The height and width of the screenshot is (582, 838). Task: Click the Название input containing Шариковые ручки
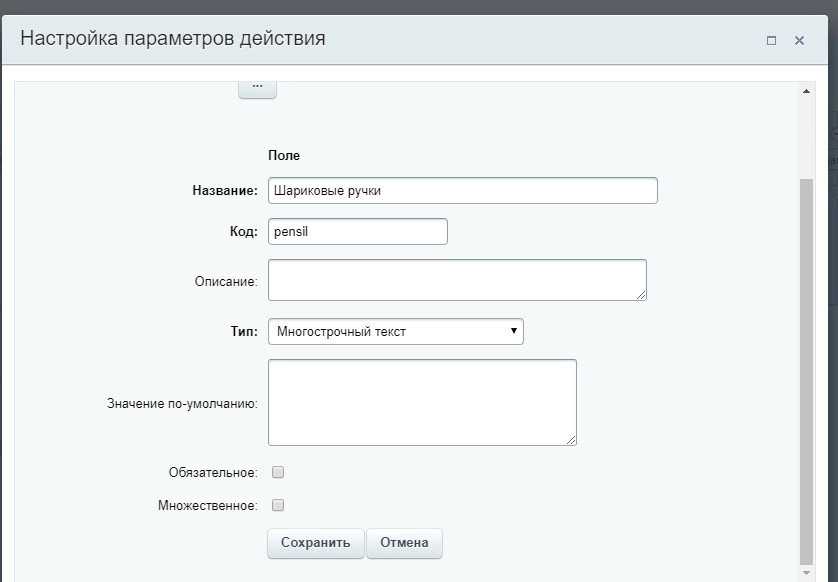[462, 190]
